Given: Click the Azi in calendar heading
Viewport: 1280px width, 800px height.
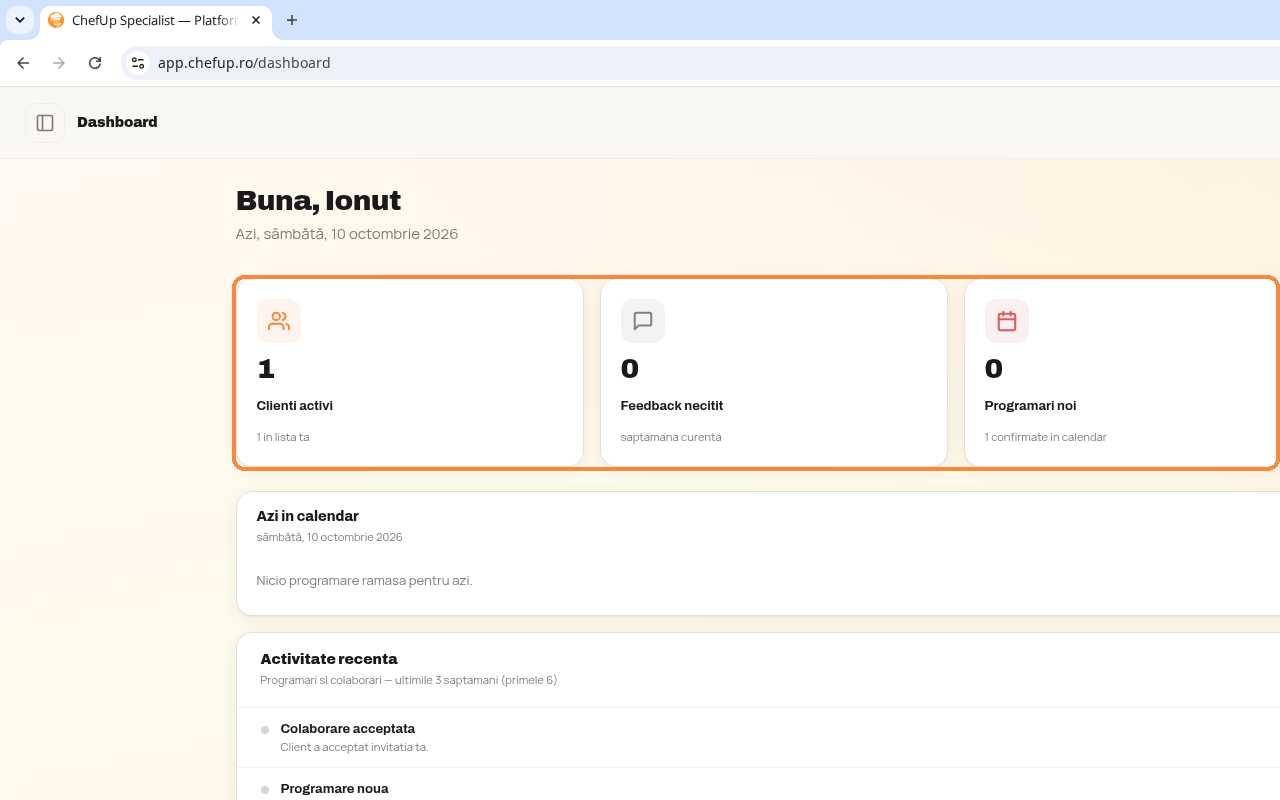Looking at the screenshot, I should pyautogui.click(x=308, y=516).
